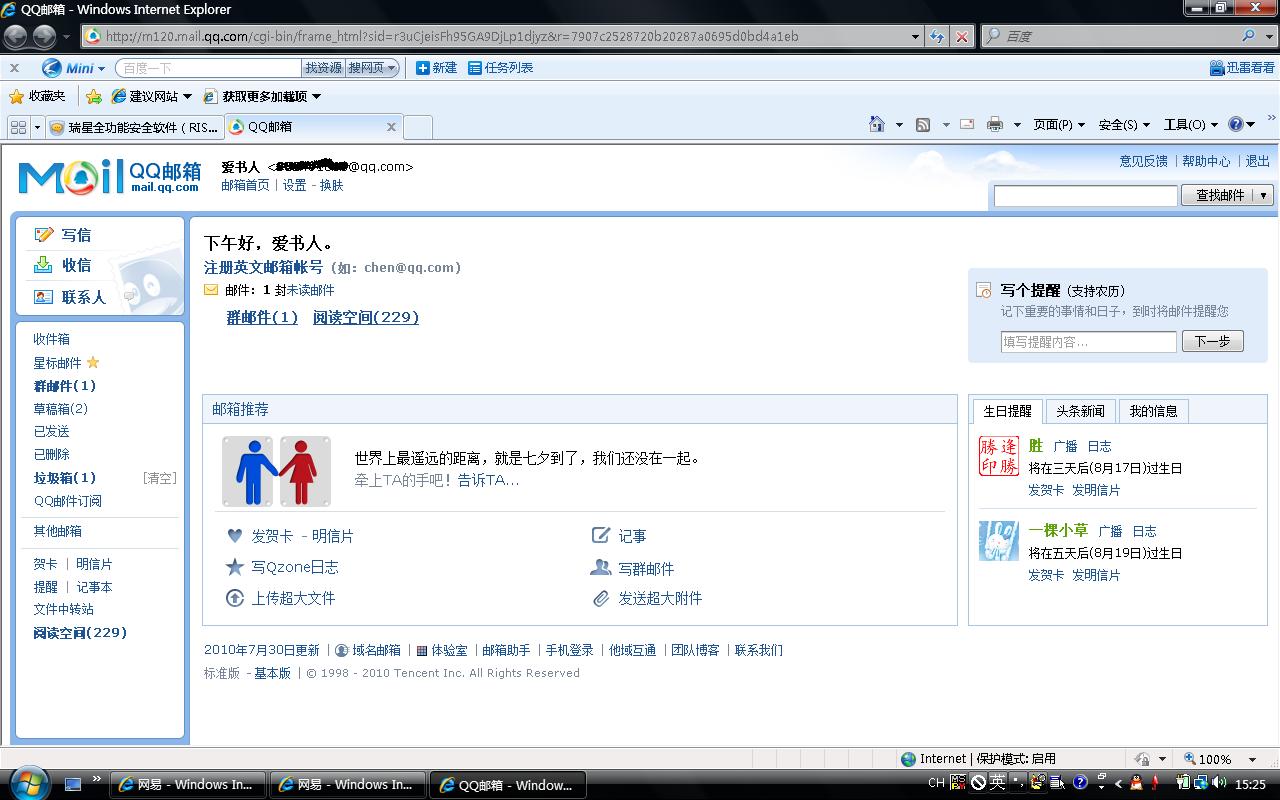This screenshot has height=800, width=1280.
Task: Open the 工具(O) menu
Action: click(x=1191, y=125)
